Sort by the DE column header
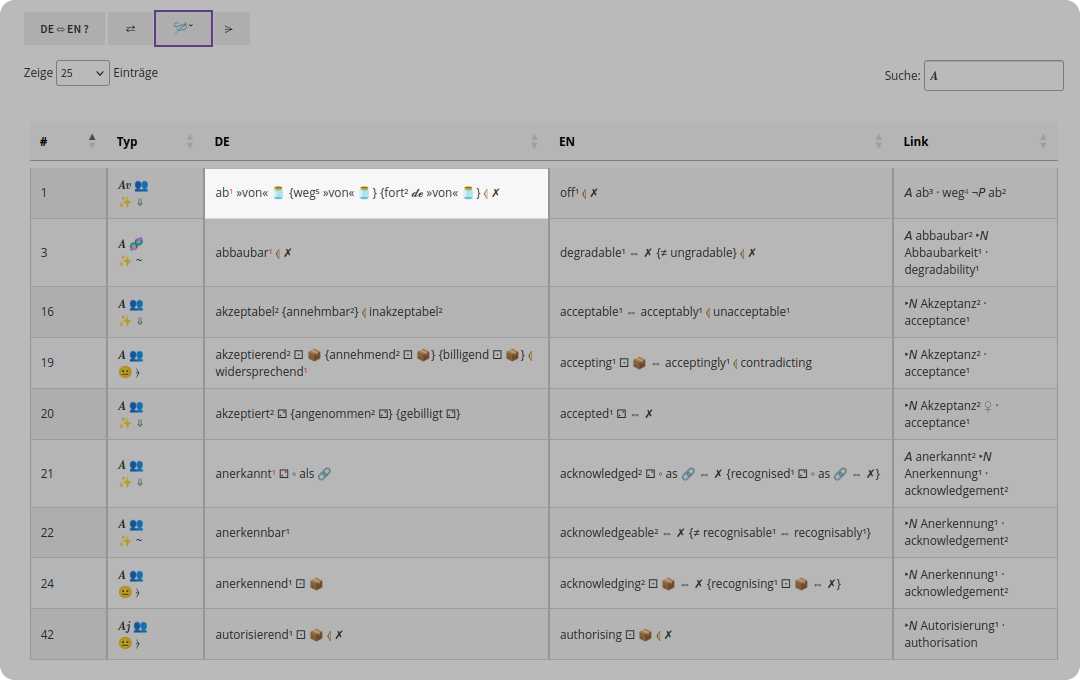 377,142
